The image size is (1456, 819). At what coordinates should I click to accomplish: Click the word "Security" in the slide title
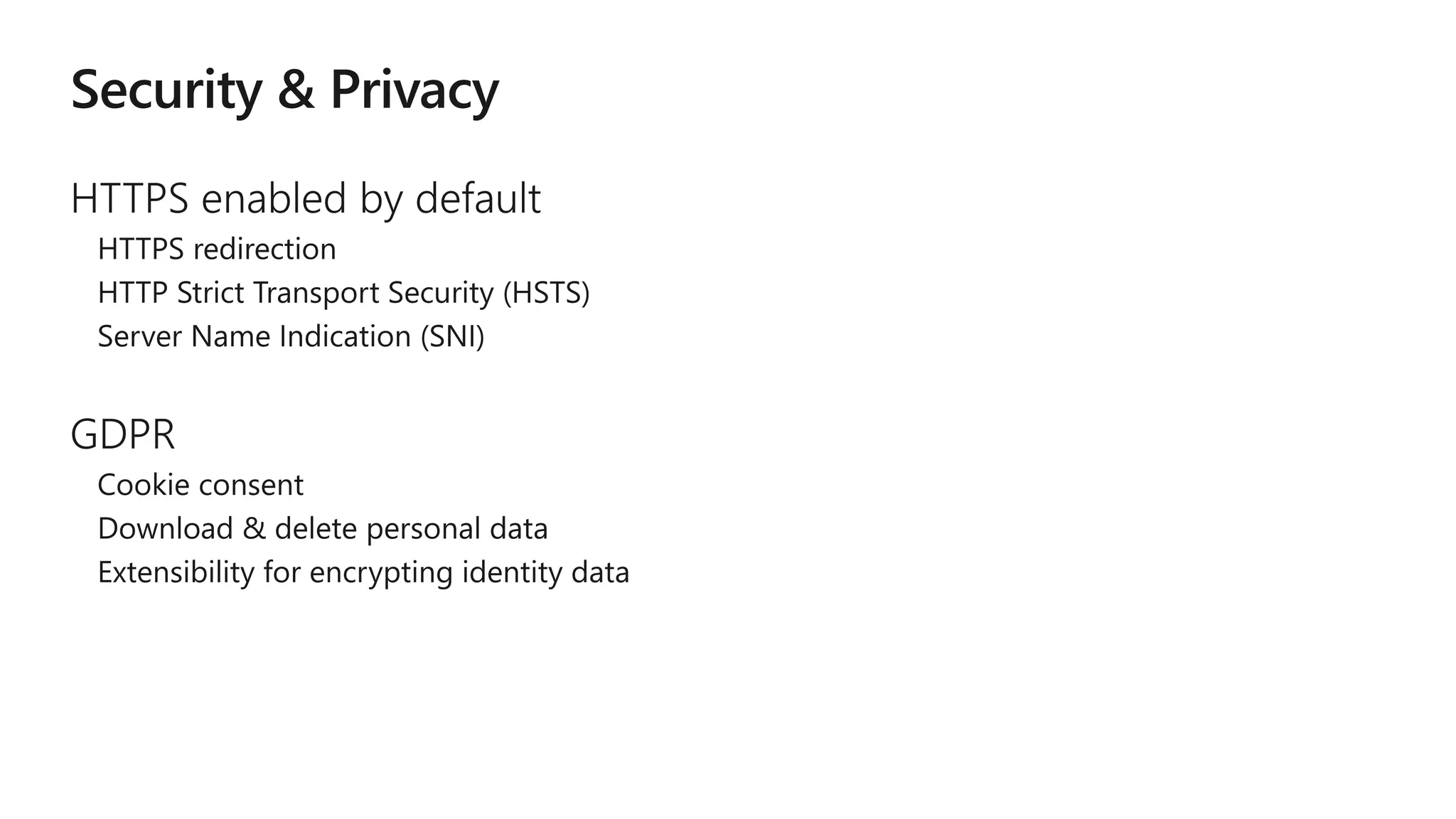[x=166, y=90]
